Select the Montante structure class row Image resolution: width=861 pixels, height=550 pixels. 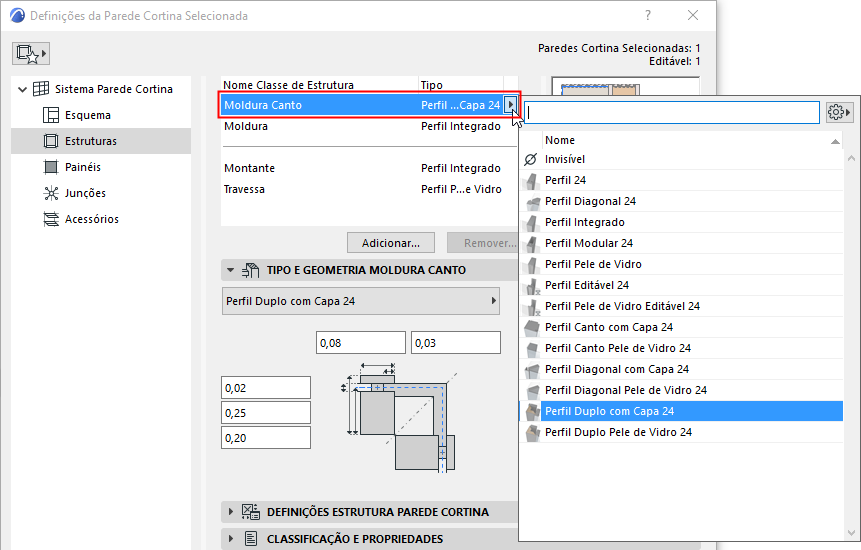pyautogui.click(x=369, y=168)
